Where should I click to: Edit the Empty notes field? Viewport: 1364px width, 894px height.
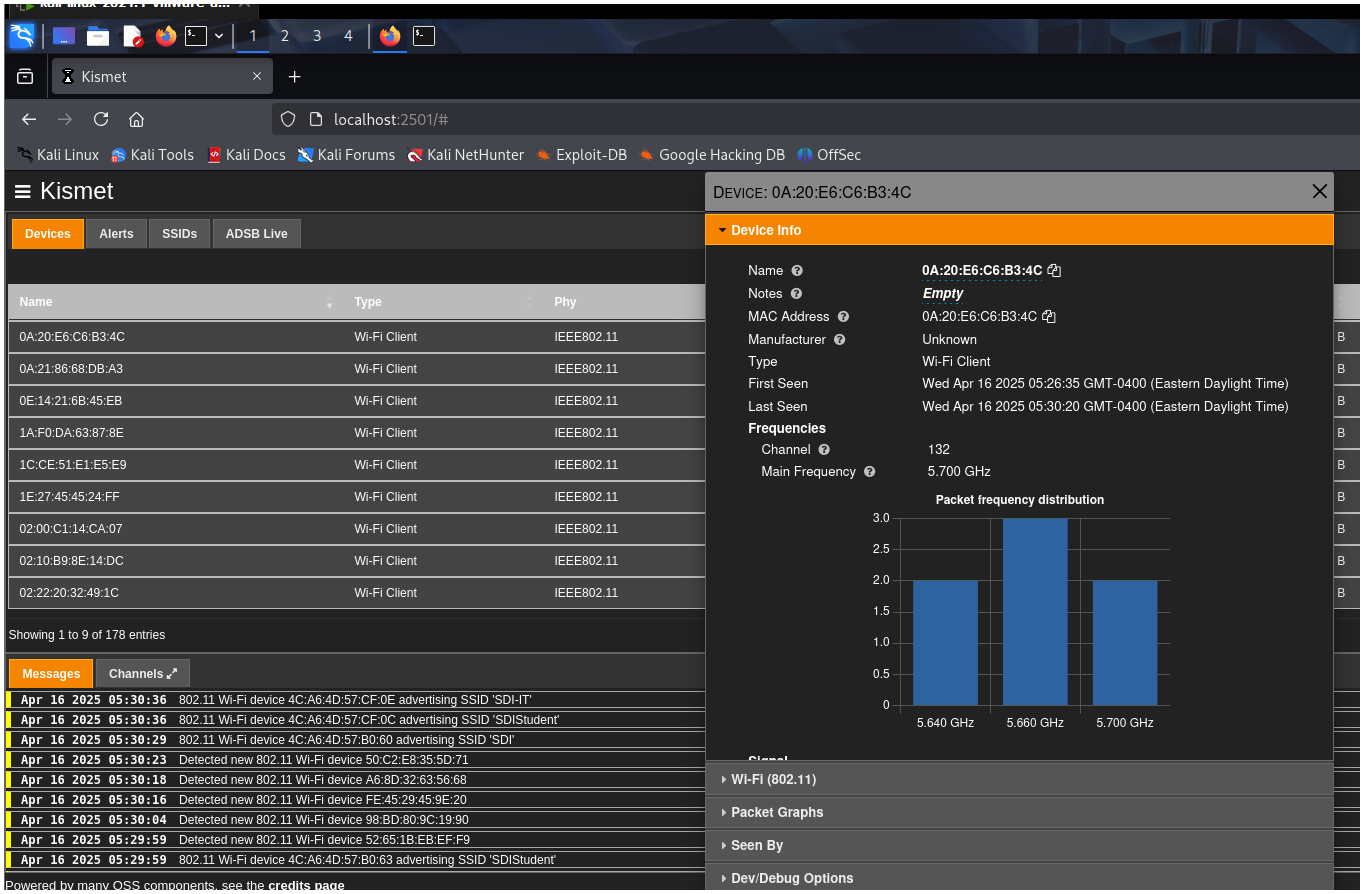943,294
